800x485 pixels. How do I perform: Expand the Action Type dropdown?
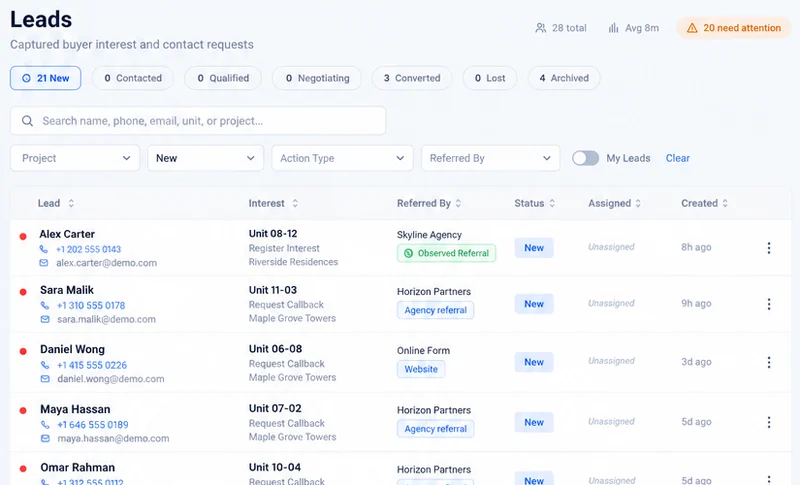(342, 158)
